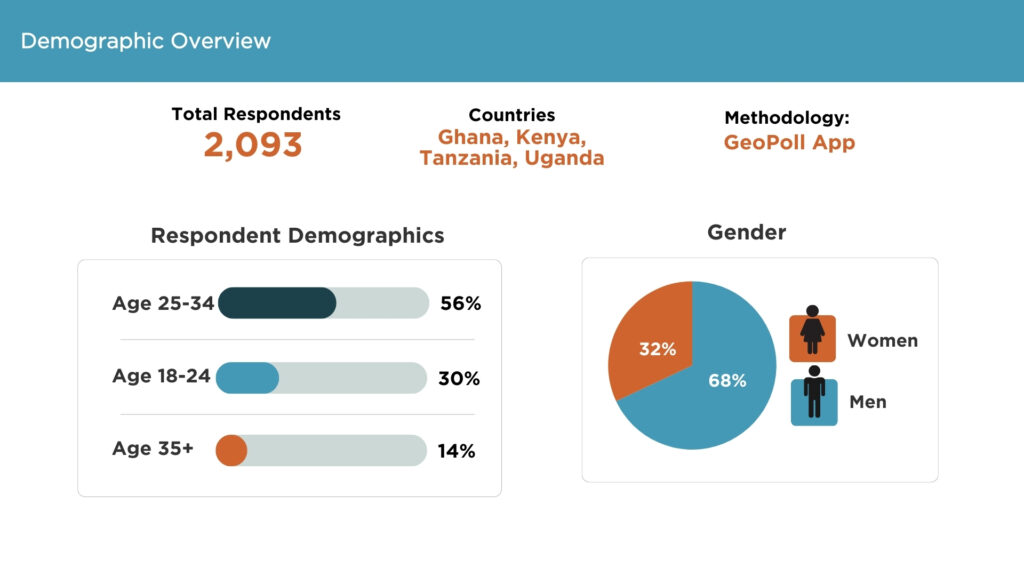Click the Demographic Overview header title
The width and height of the screenshot is (1024, 576).
(146, 41)
